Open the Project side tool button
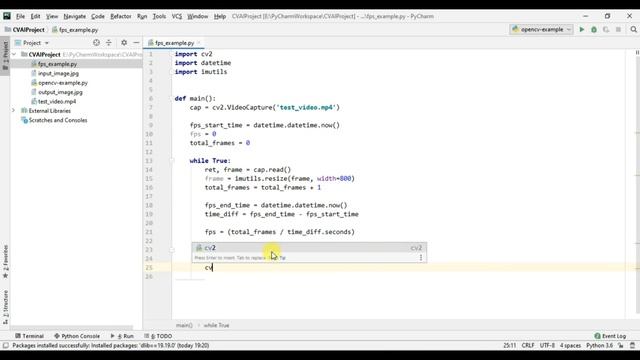The height and width of the screenshot is (360, 640). (x=5, y=55)
